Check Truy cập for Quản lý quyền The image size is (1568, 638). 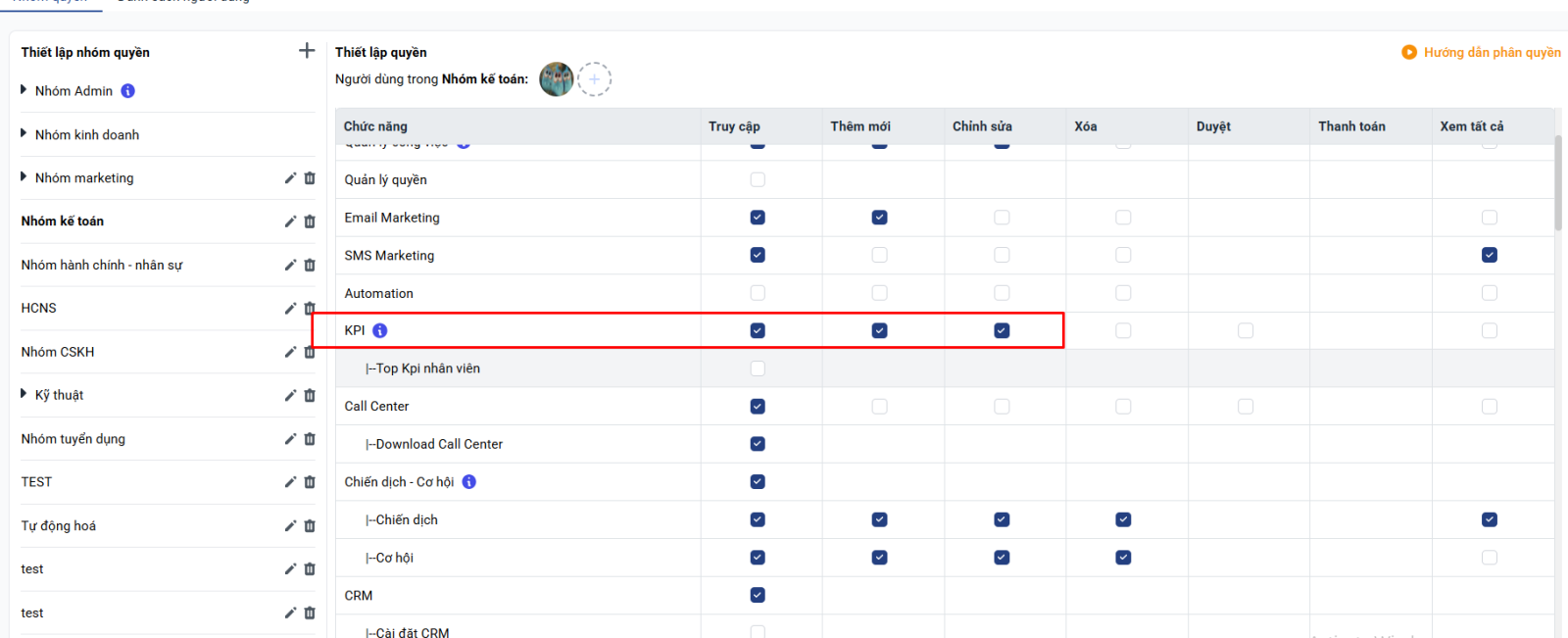[x=758, y=180]
